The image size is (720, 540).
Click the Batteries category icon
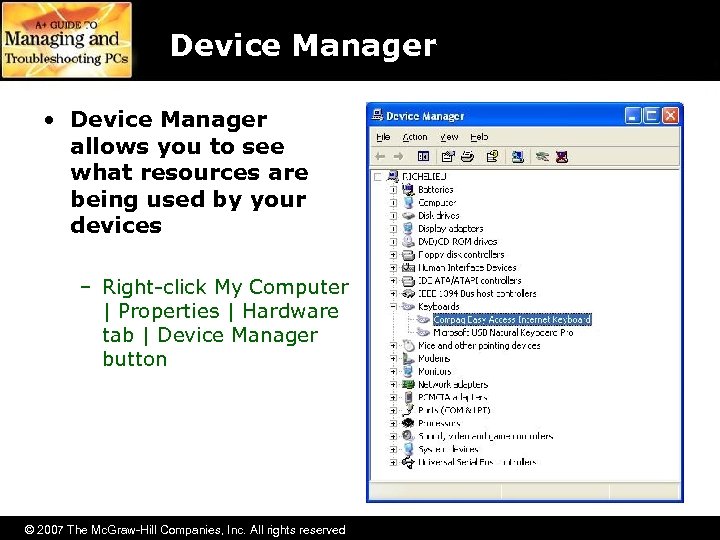click(x=408, y=189)
